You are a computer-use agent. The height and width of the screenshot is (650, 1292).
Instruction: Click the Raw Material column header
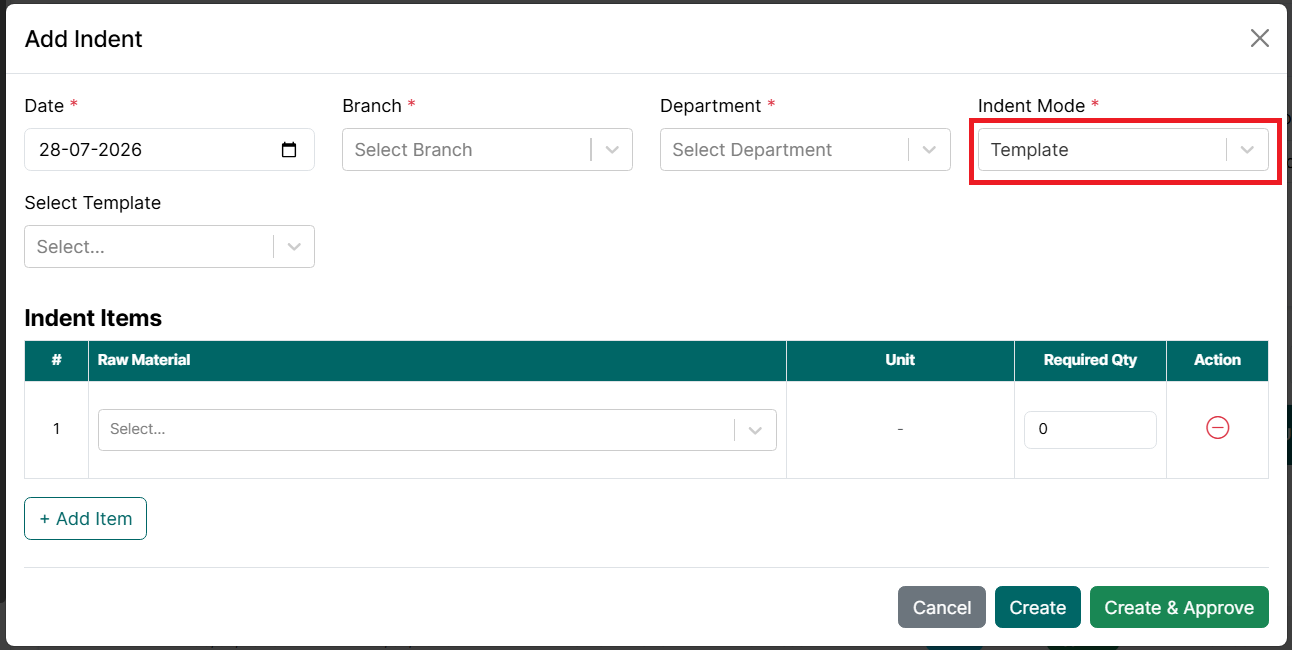[x=144, y=360]
